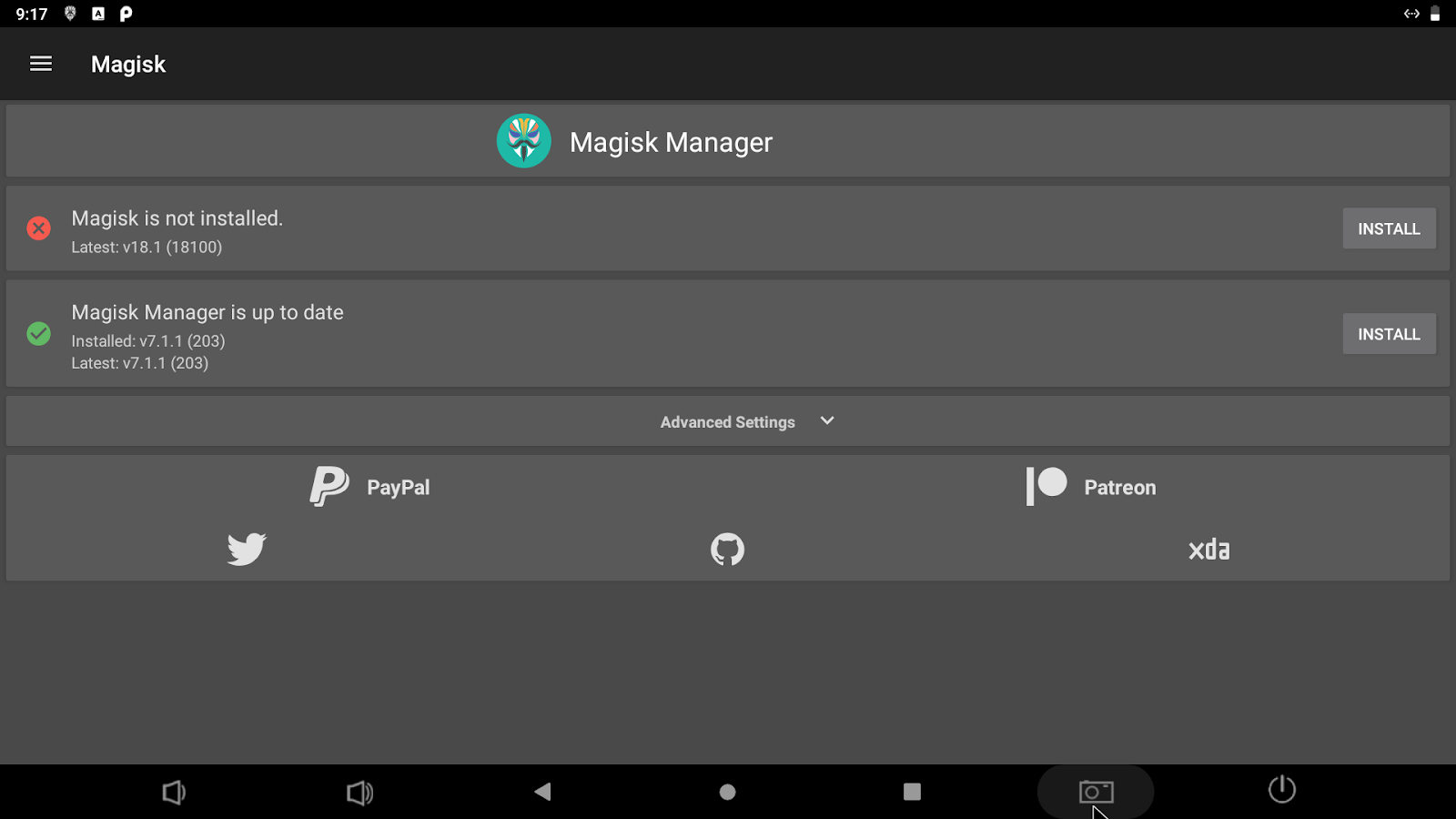This screenshot has width=1456, height=819.
Task: Click the 'P' notification icon in status bar
Action: click(x=126, y=14)
